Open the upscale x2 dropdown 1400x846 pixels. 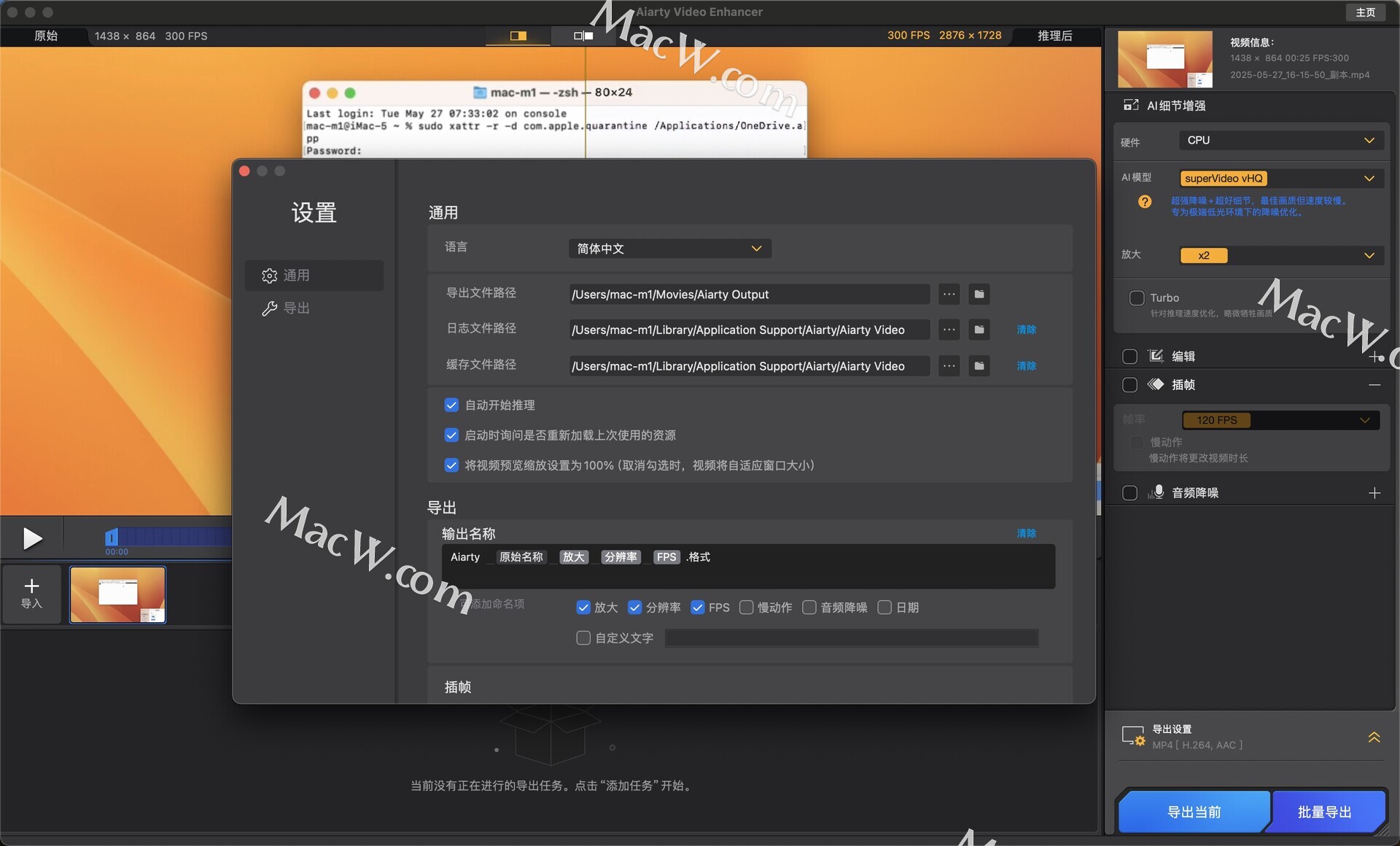pos(1281,256)
